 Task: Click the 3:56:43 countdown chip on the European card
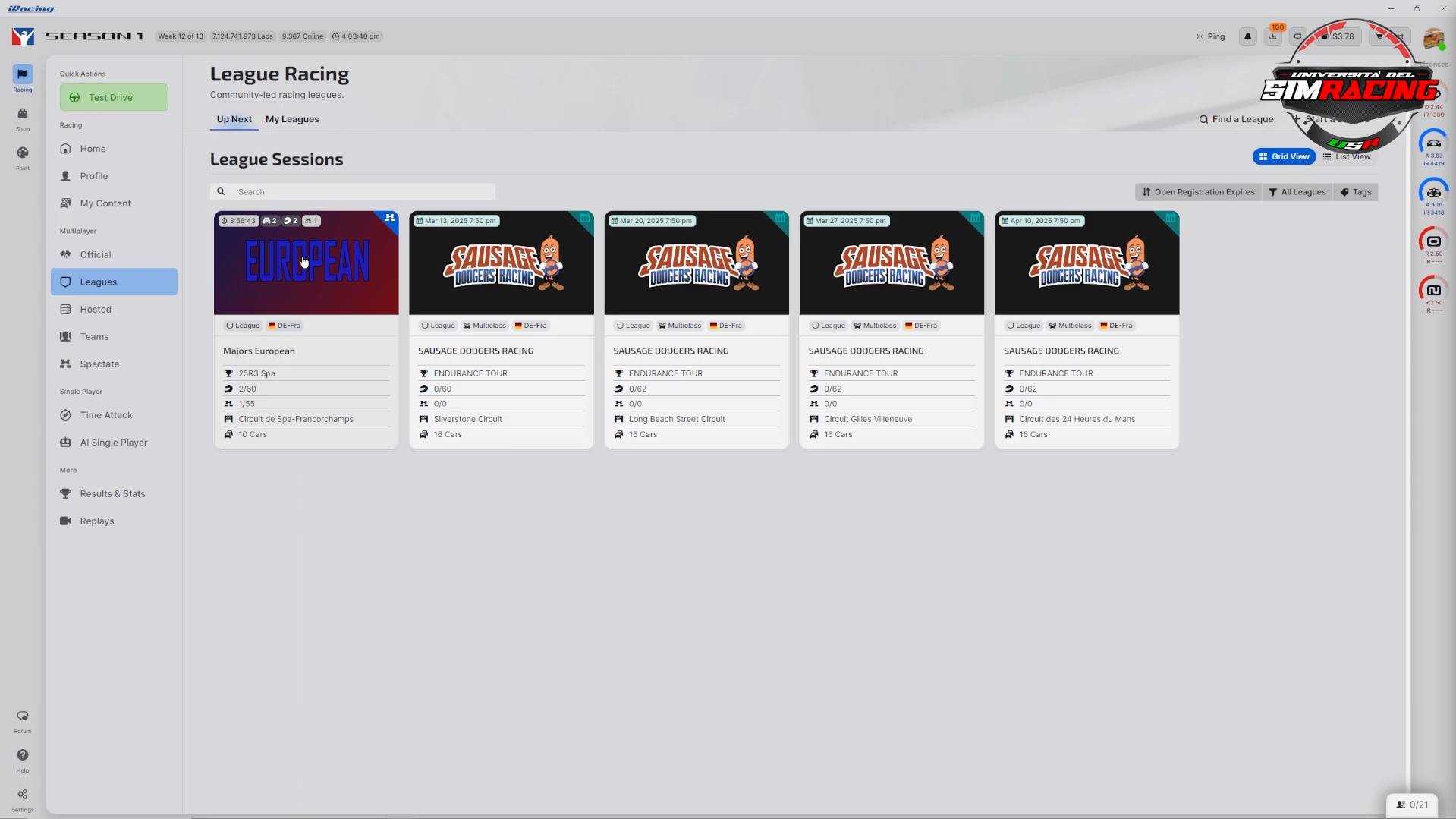[238, 221]
